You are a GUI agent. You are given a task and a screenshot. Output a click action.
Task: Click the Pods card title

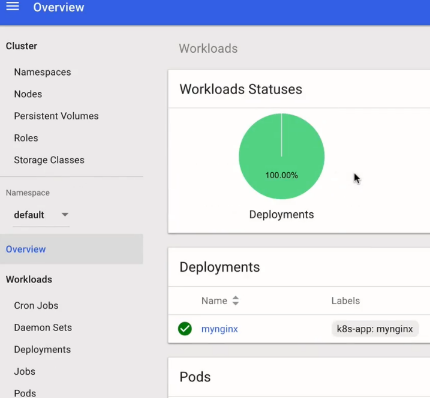[x=195, y=377]
